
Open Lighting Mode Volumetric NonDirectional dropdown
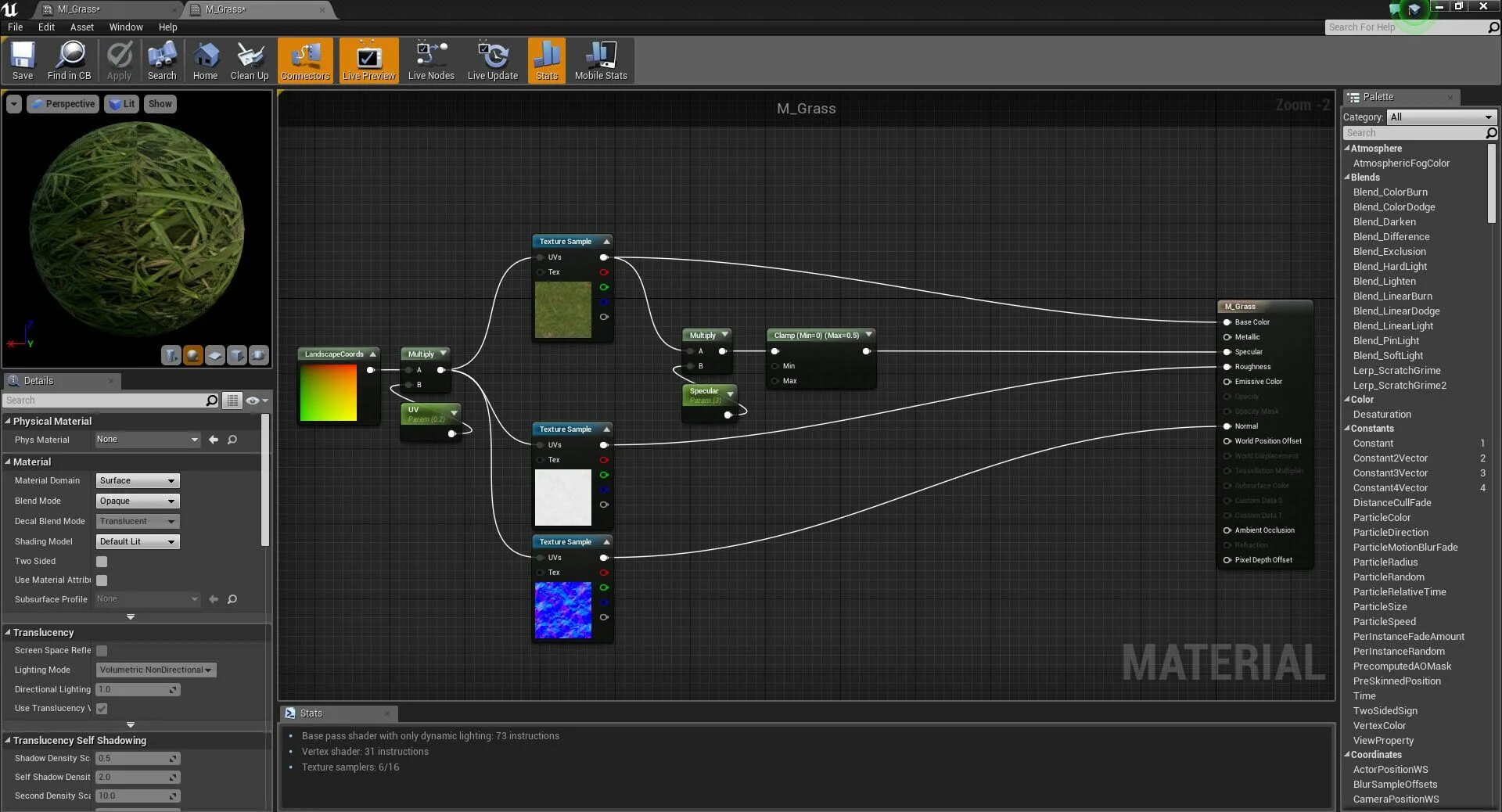pyautogui.click(x=156, y=670)
